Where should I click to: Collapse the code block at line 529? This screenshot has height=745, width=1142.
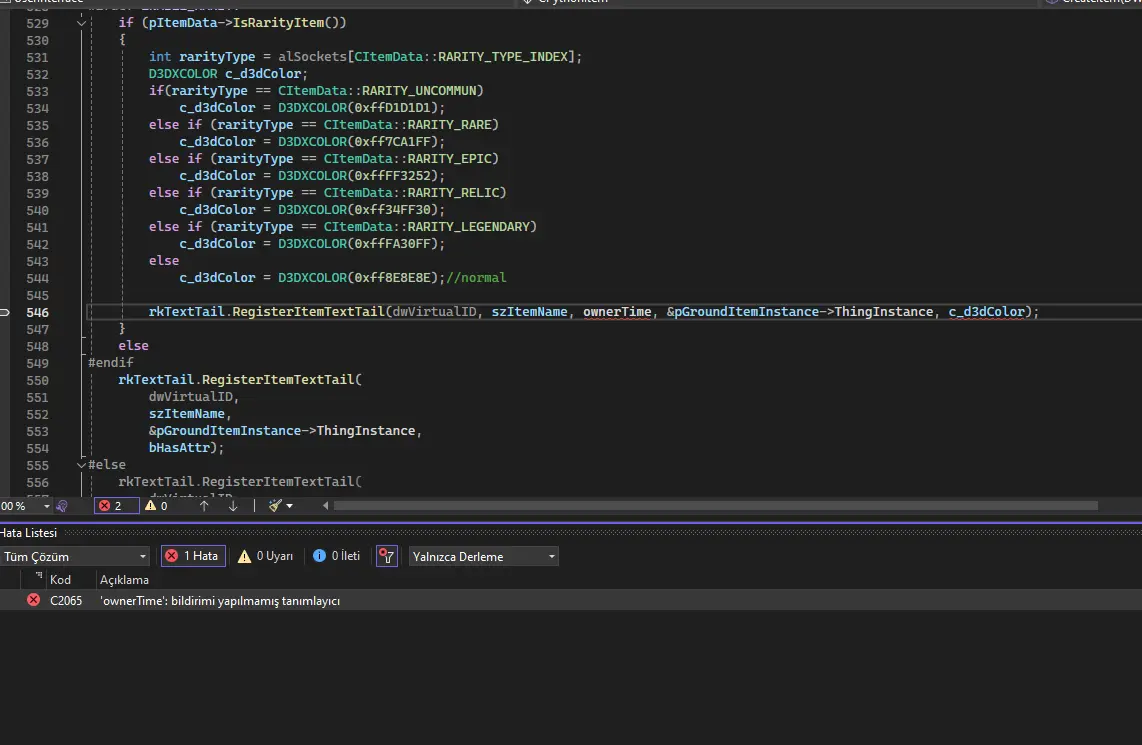coord(81,23)
